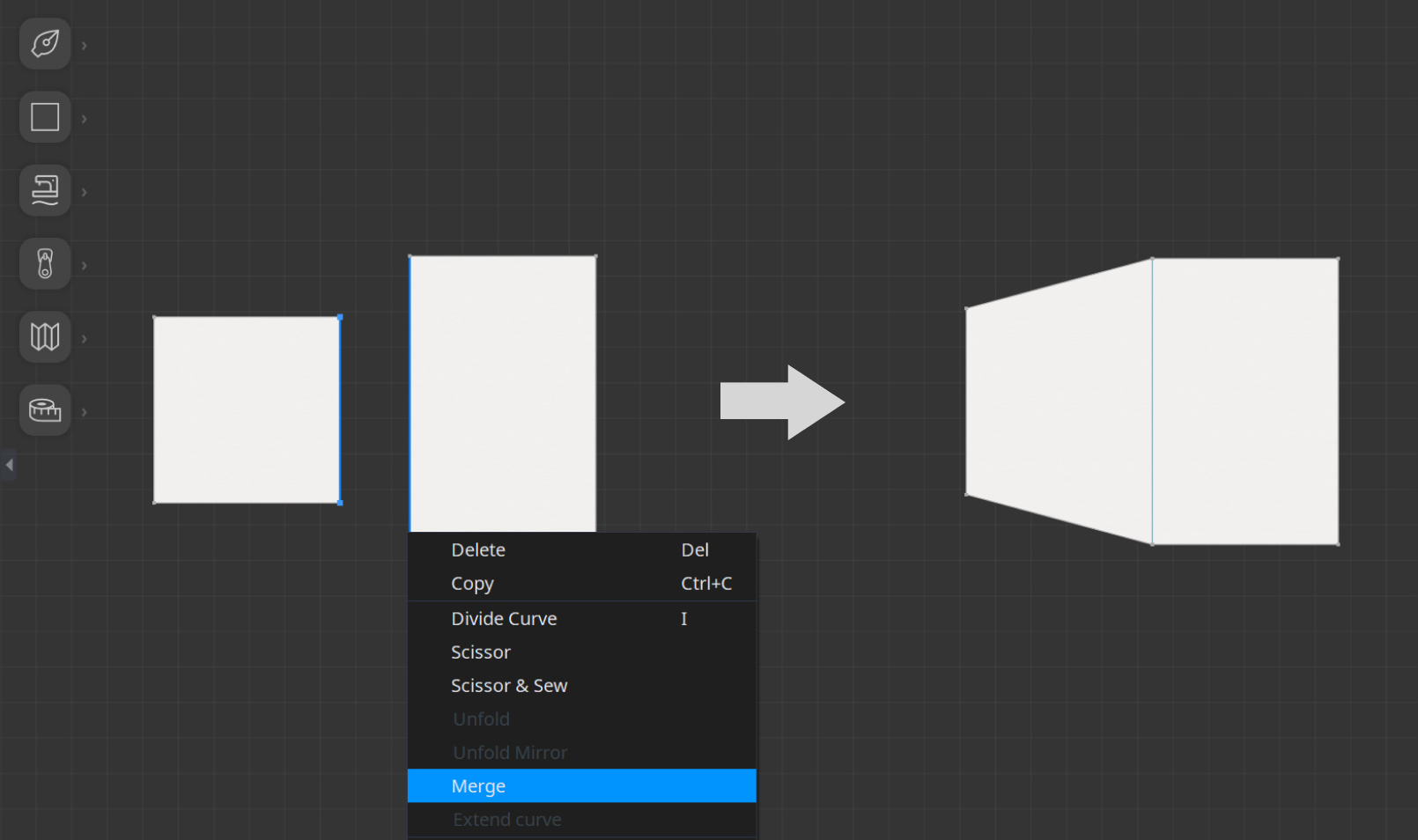Expand the Sewing tool options chevron
Viewport: 1418px width, 840px height.
pyautogui.click(x=85, y=192)
